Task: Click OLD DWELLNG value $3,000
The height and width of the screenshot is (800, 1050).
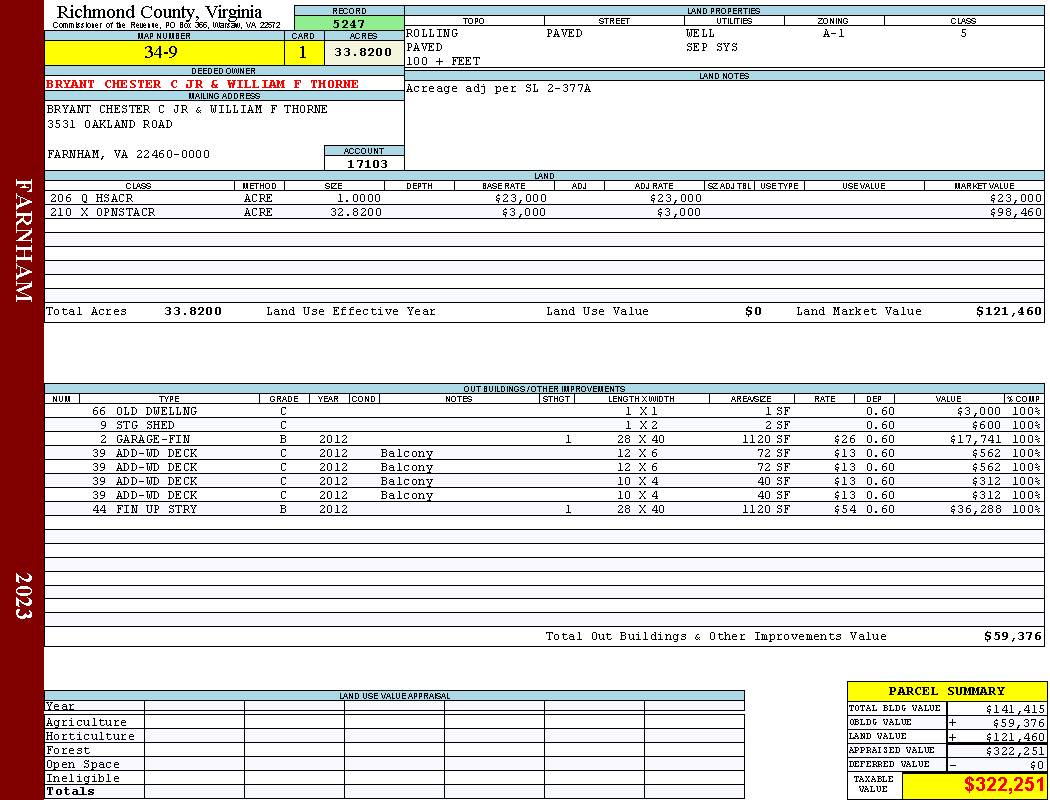Action: (979, 411)
